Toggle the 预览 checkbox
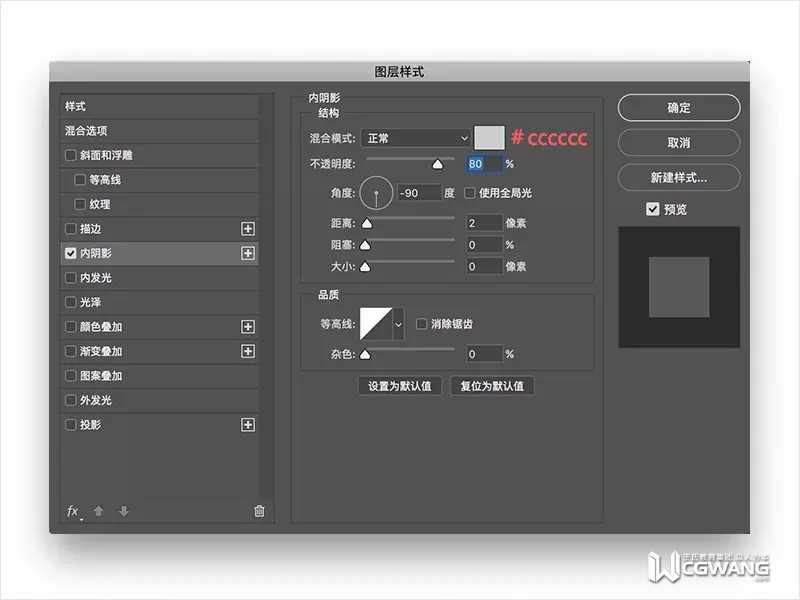Viewport: 800px width, 600px height. click(653, 209)
